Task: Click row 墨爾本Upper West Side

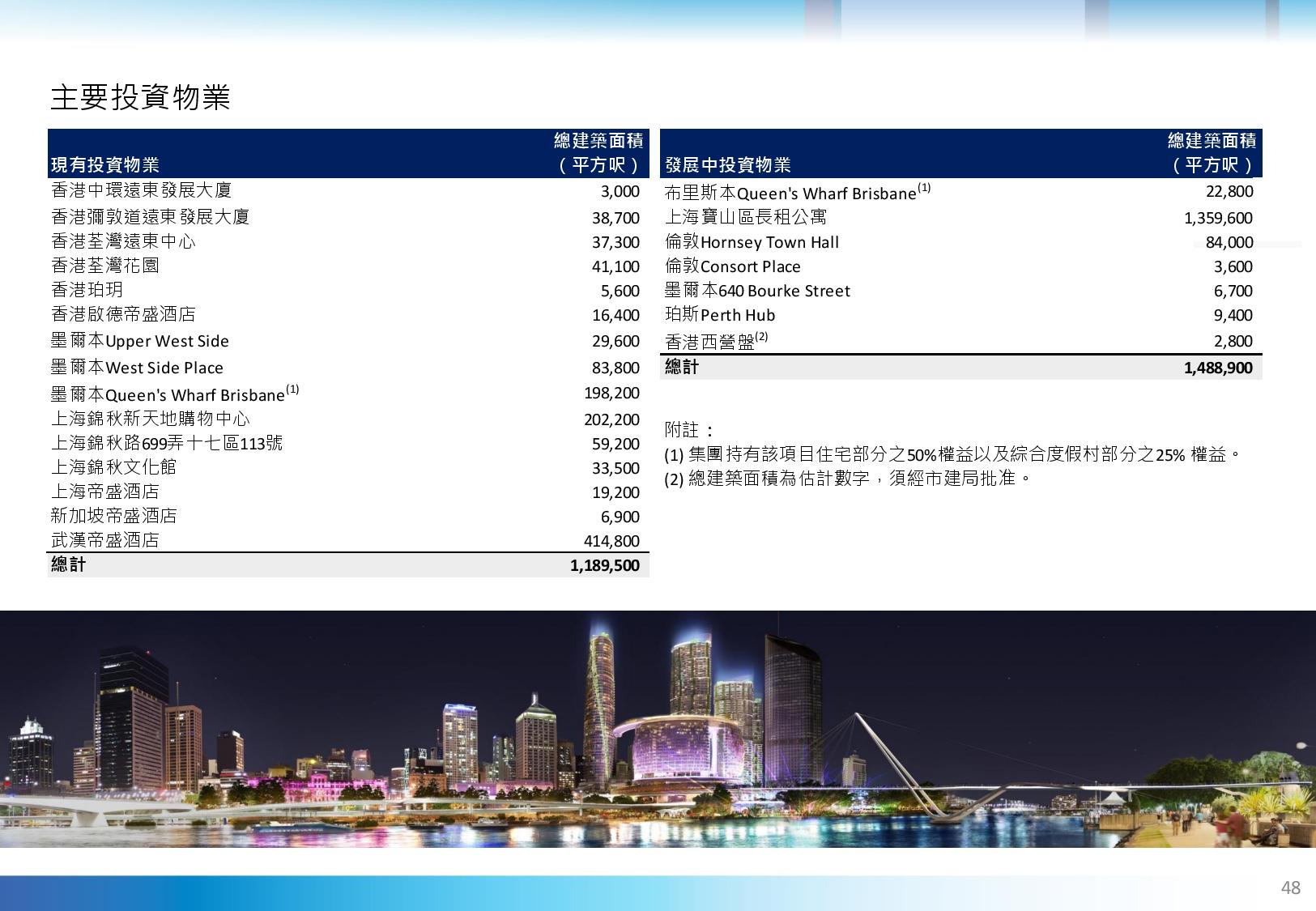Action: coord(348,341)
